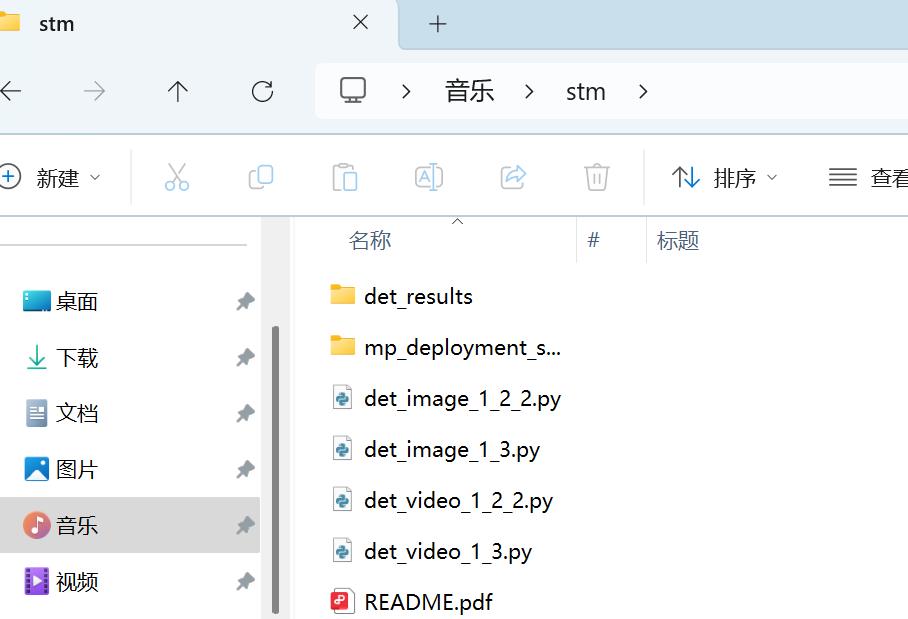Click the Rename icon in toolbar

click(429, 178)
